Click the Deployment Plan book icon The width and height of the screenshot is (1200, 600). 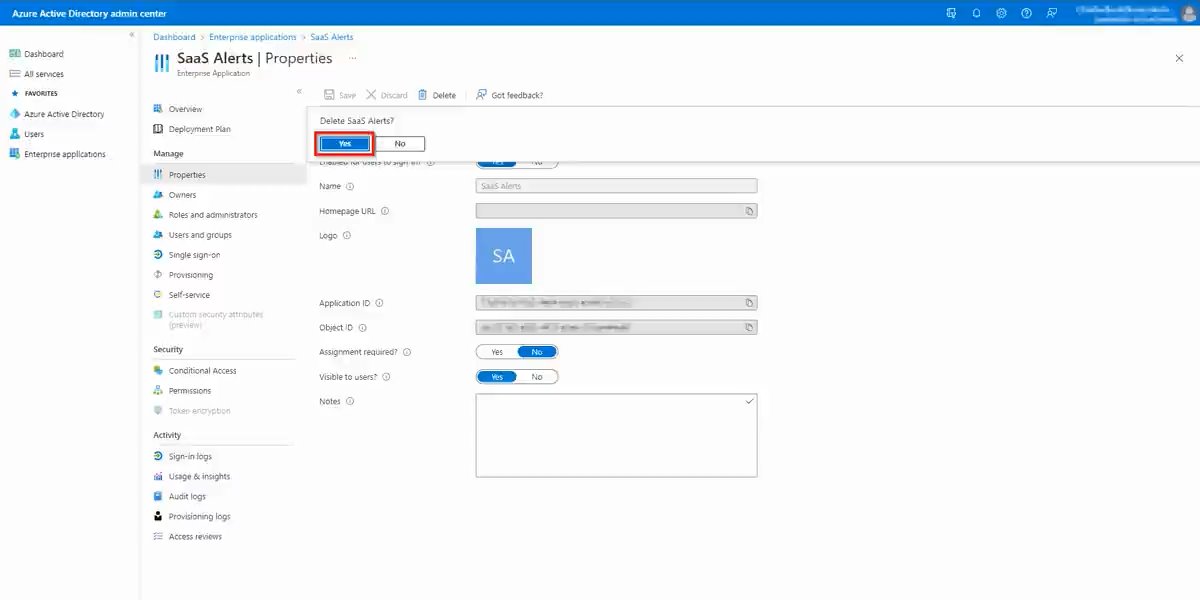point(158,129)
